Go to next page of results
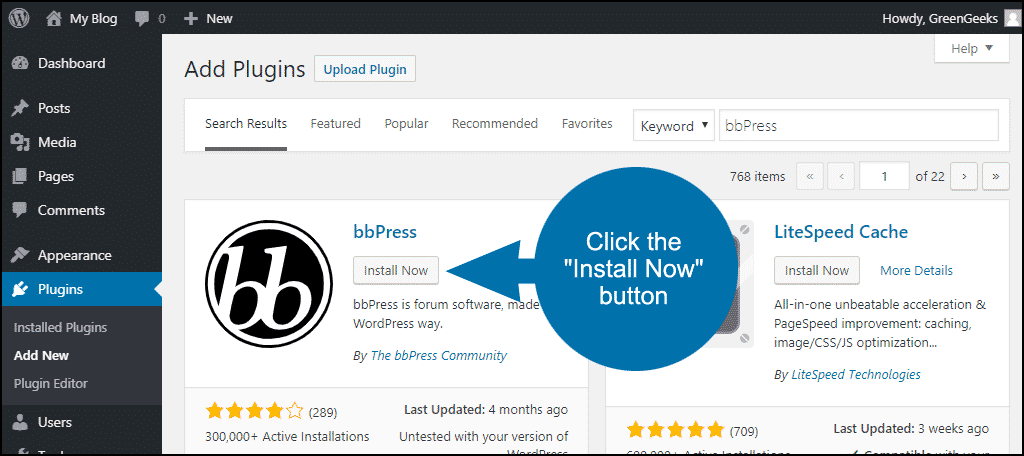 [964, 176]
